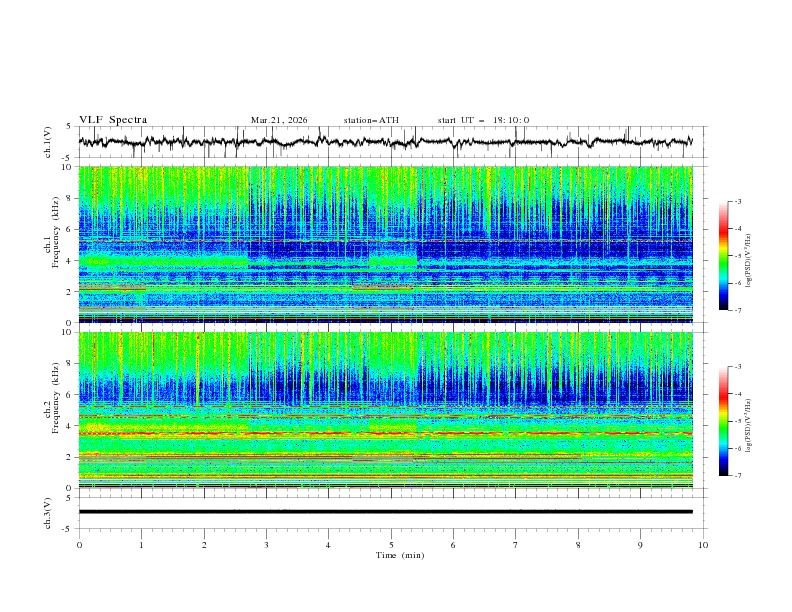Click the ch.3 flat black trace
Viewport: 792px width, 612px height.
(385, 512)
